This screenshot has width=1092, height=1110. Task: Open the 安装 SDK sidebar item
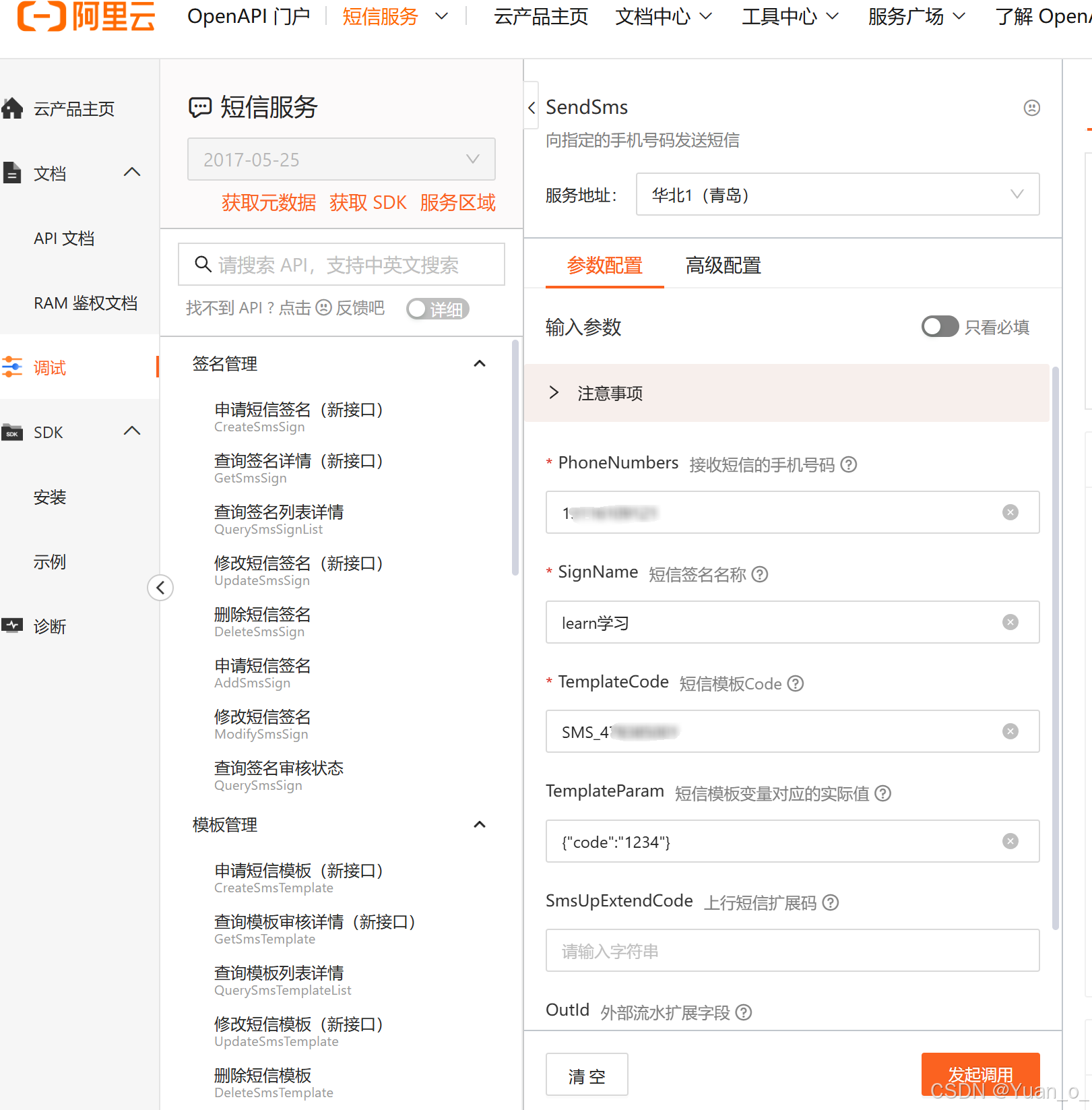[x=50, y=497]
